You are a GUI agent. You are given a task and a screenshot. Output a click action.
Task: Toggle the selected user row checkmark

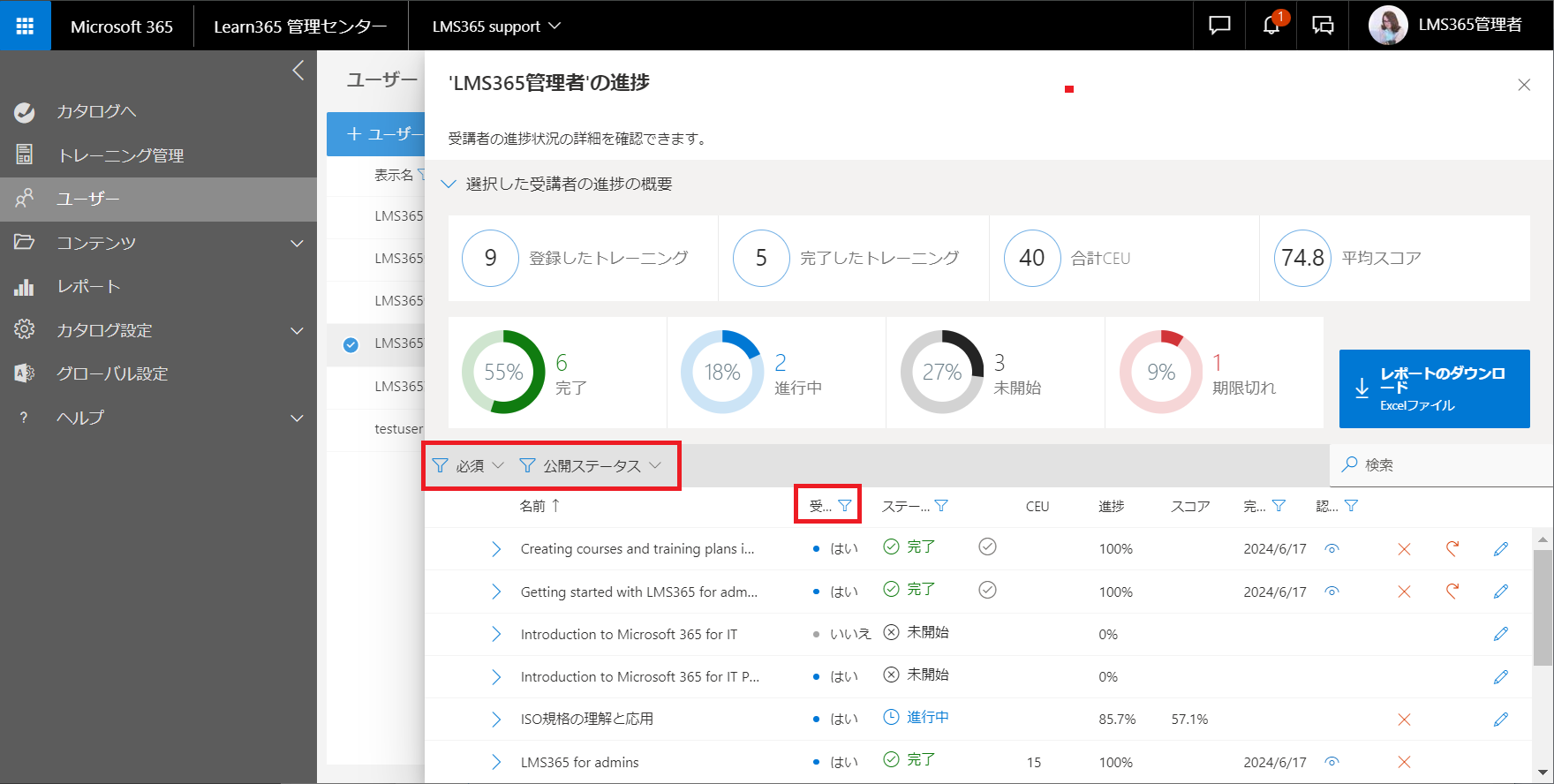351,344
